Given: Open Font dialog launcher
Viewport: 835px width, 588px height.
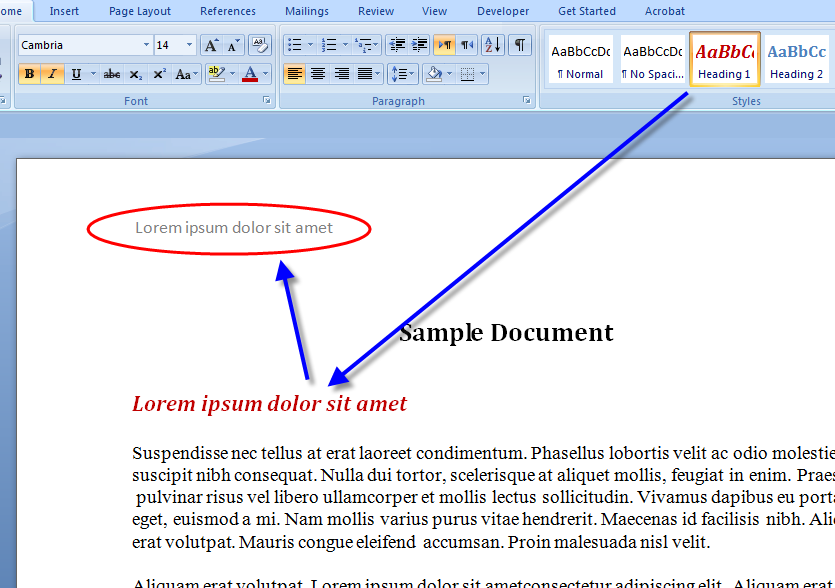Looking at the screenshot, I should click(x=267, y=101).
